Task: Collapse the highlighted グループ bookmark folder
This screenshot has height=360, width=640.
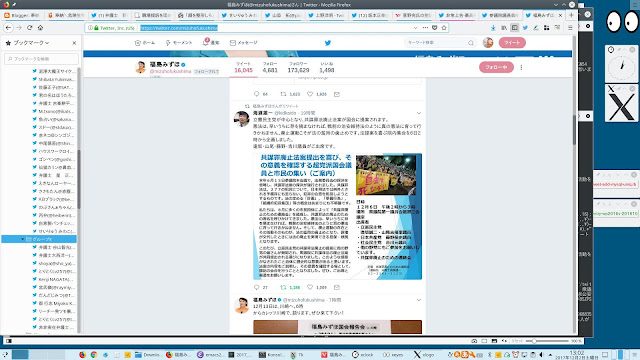Action: coord(23,239)
